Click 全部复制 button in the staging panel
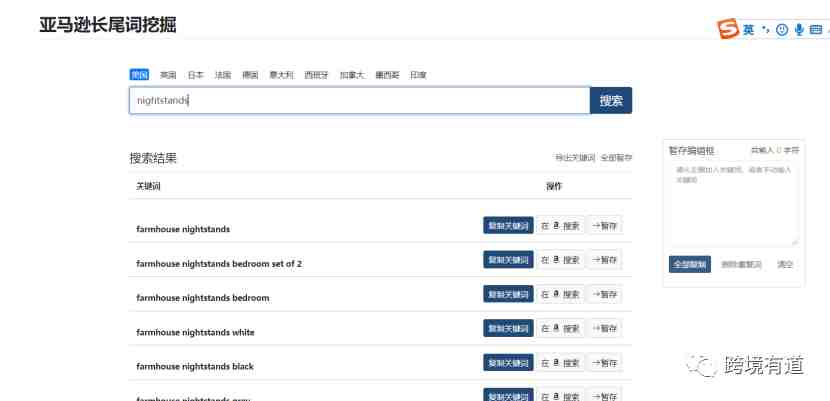 click(690, 265)
